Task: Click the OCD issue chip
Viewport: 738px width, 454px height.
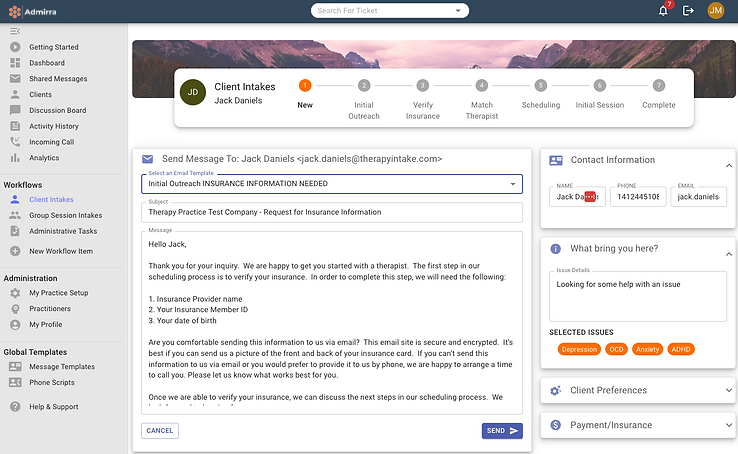Action: (616, 349)
